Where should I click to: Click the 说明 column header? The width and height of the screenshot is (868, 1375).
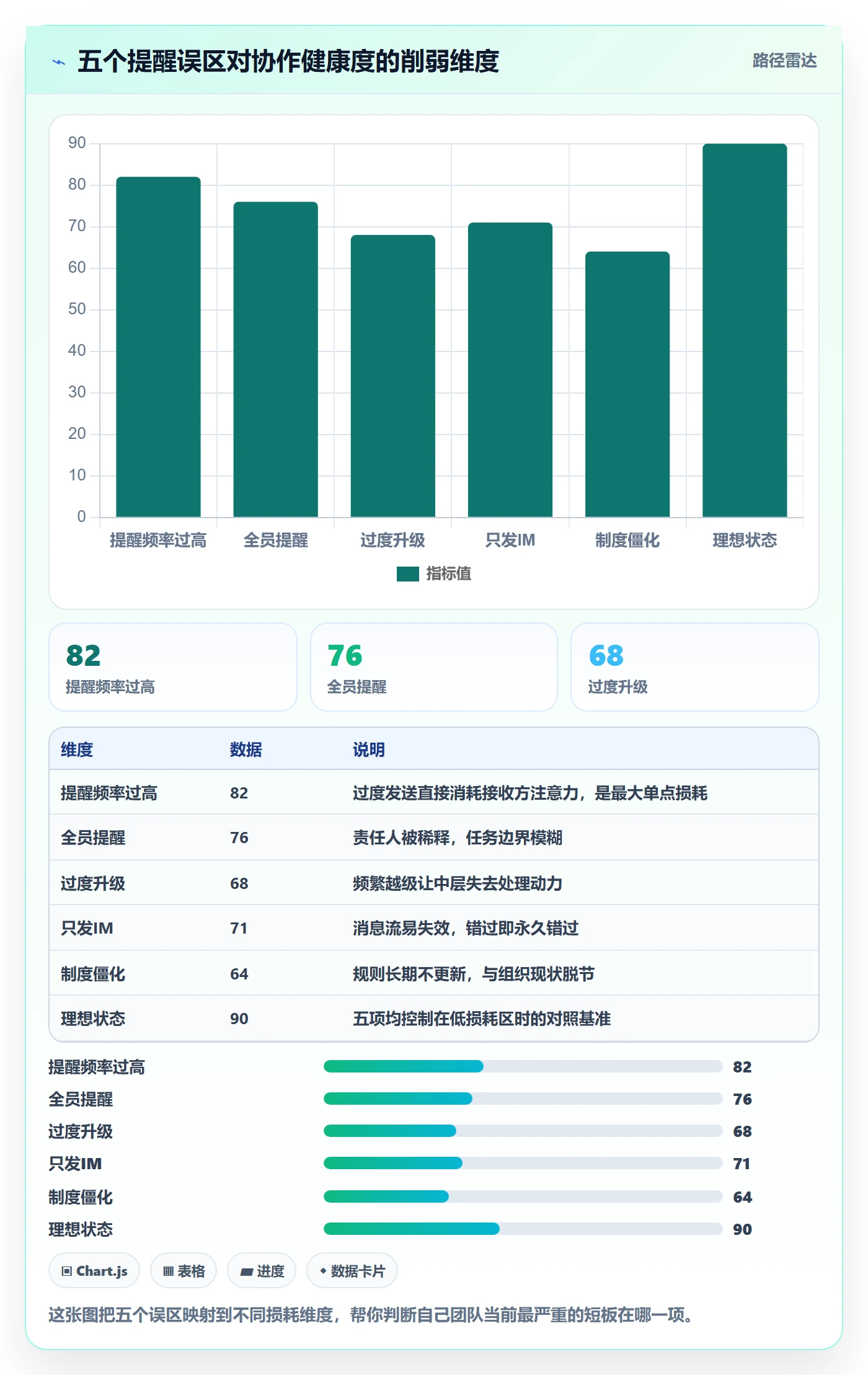pyautogui.click(x=369, y=749)
